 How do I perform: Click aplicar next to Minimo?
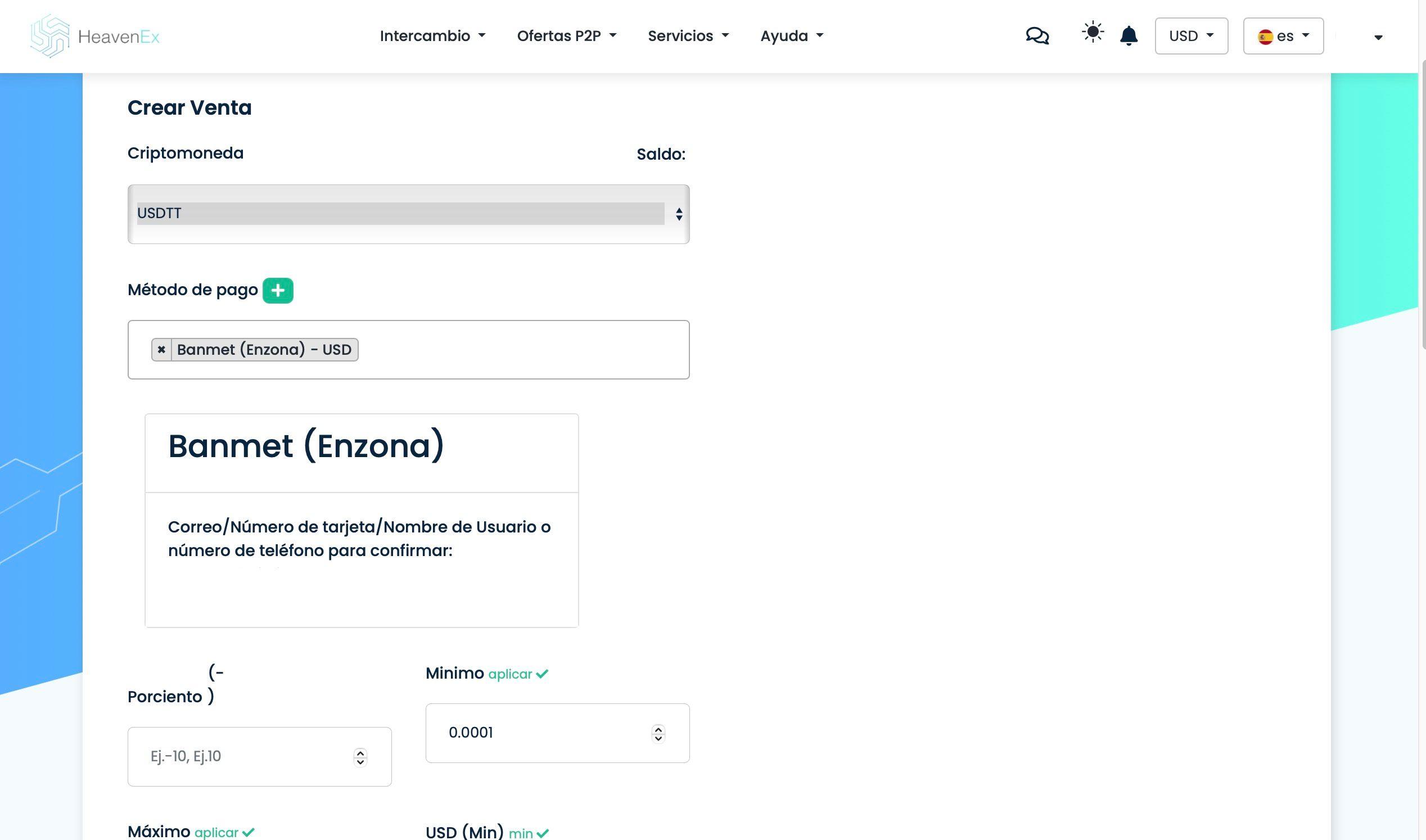[x=518, y=674]
